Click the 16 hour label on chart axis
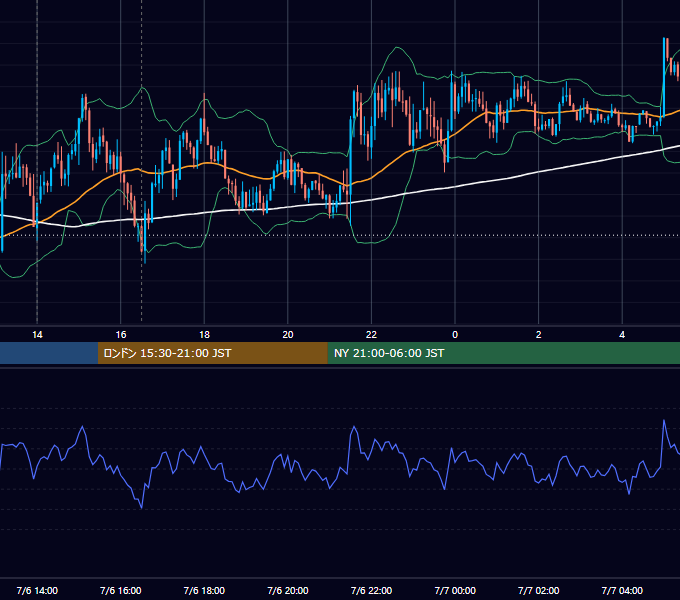This screenshot has height=600, width=680. tap(121, 335)
